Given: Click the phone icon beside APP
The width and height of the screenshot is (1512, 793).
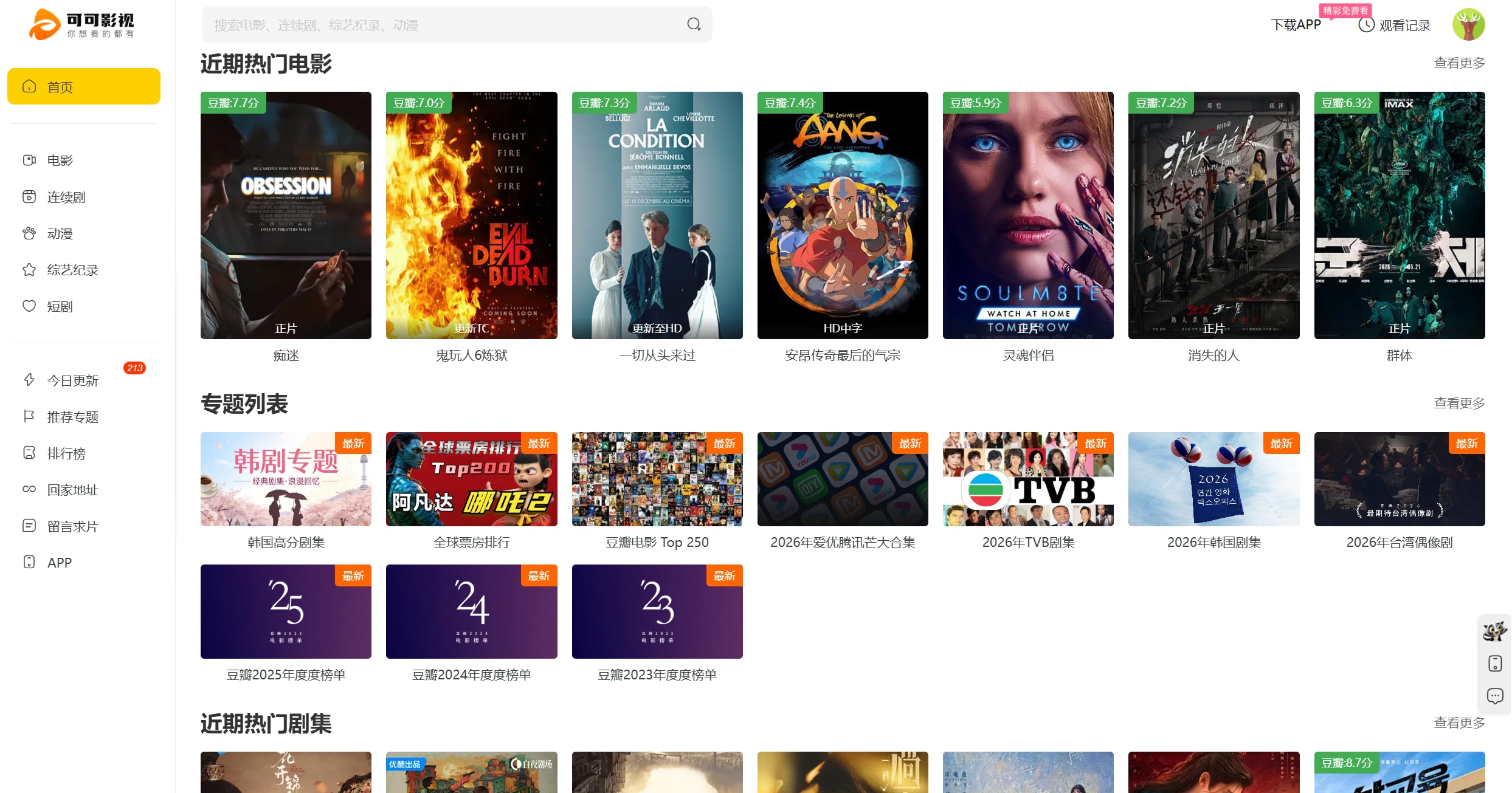Looking at the screenshot, I should [29, 562].
